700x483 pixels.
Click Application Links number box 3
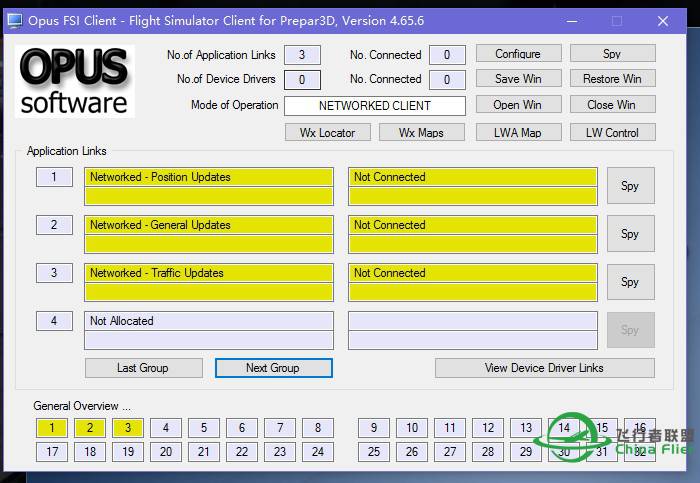coord(54,273)
